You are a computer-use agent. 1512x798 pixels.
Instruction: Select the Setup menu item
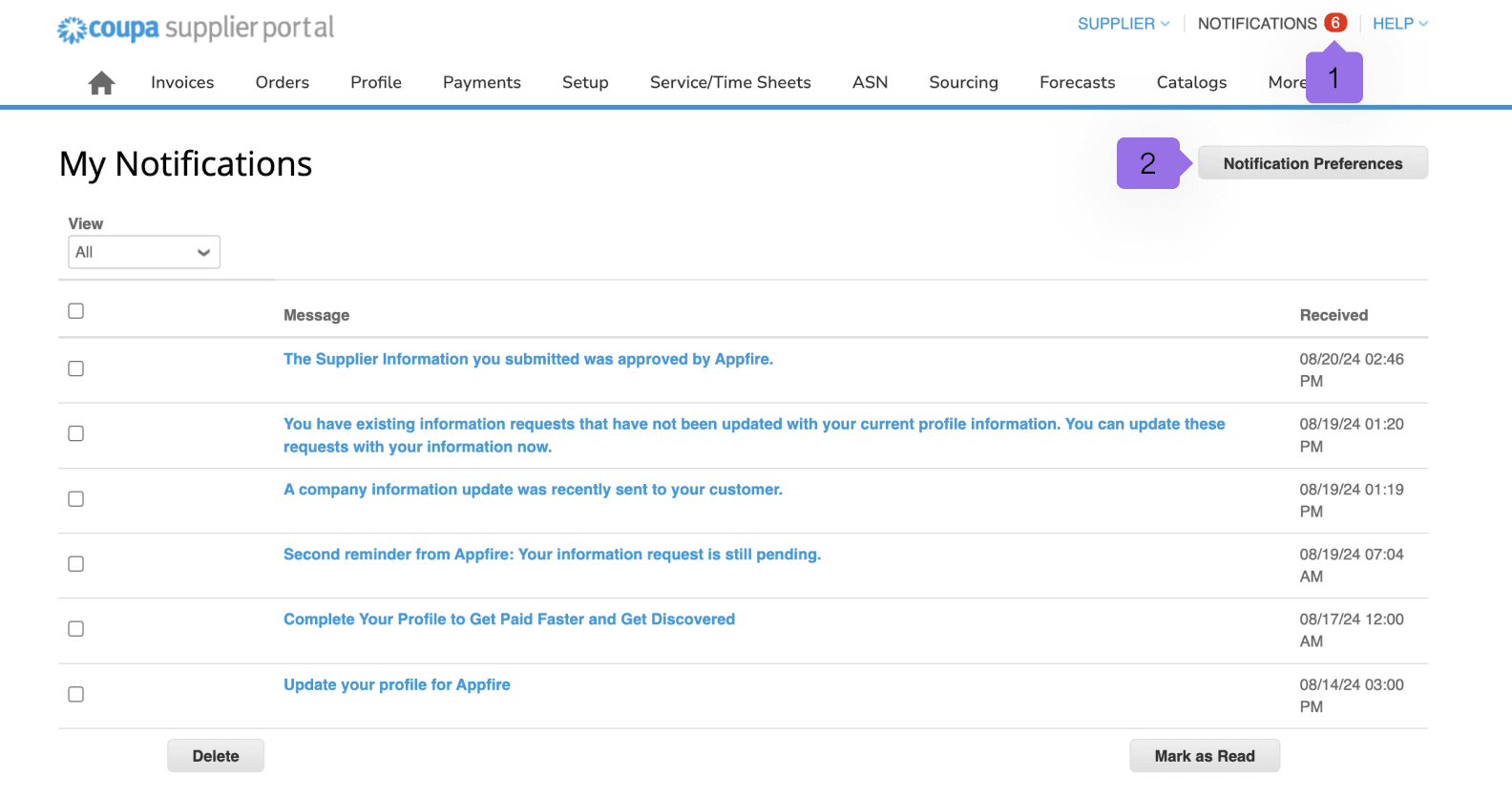[585, 82]
